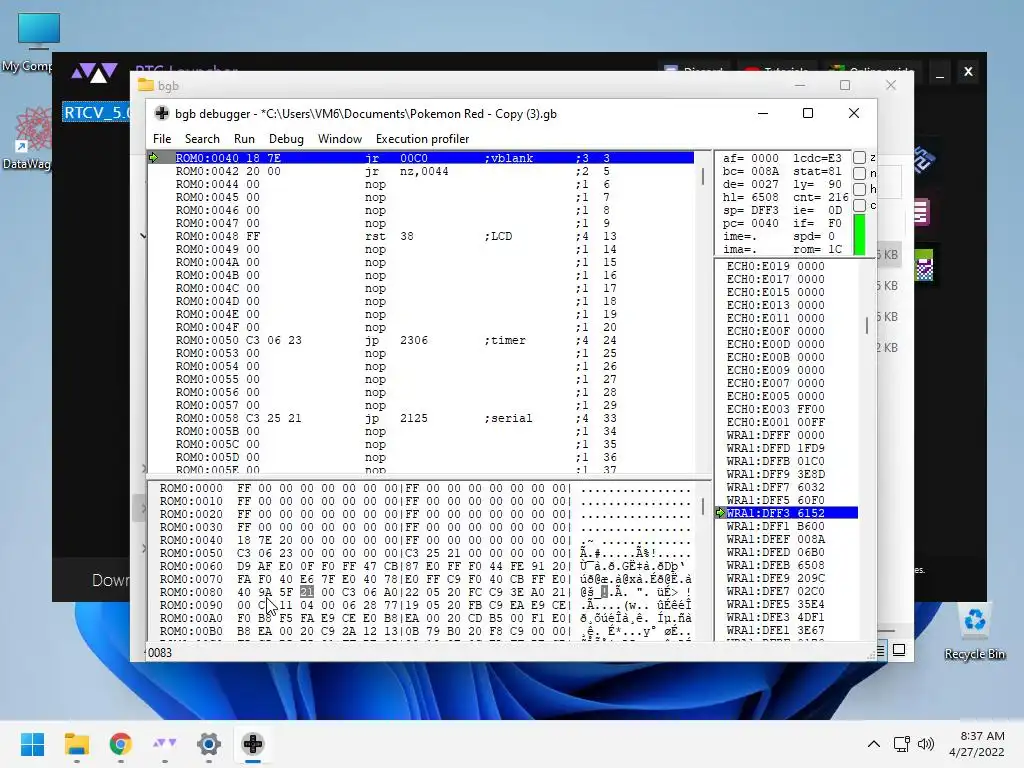
Task: Select the RTCV_5 item in RTC Launcher
Action: (97, 112)
